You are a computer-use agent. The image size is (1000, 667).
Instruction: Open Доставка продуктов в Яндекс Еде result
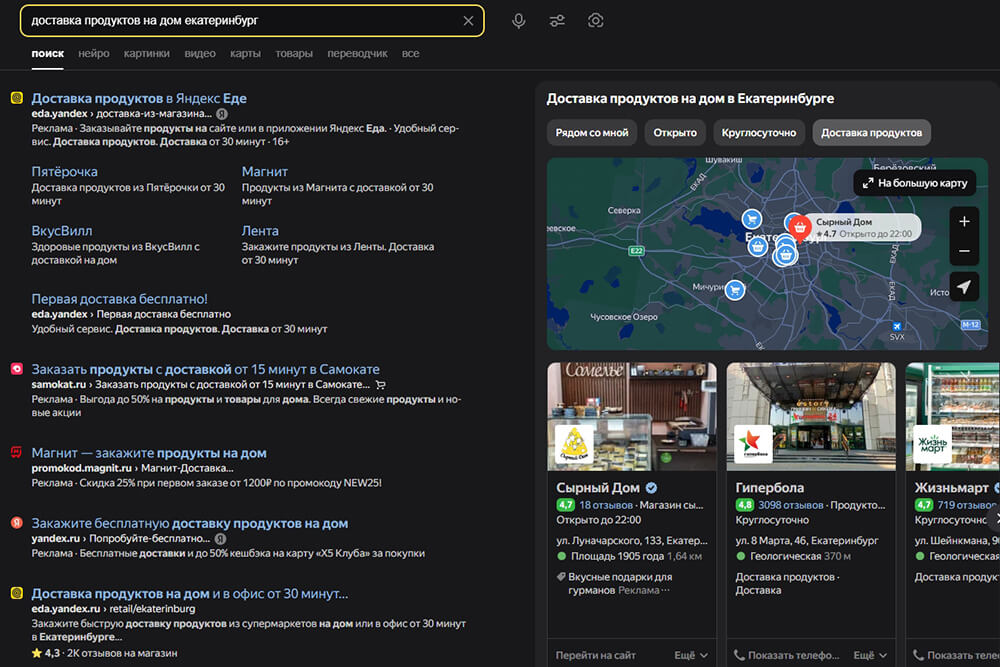(139, 98)
